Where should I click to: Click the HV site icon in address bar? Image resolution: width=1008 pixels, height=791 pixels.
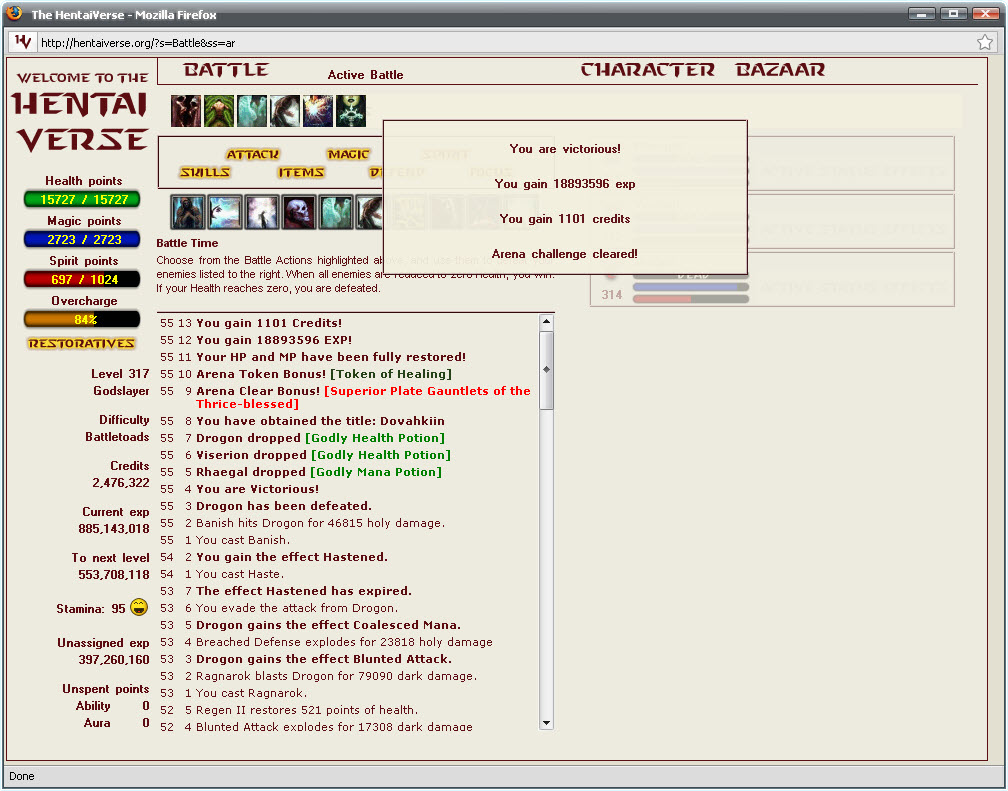click(23, 42)
